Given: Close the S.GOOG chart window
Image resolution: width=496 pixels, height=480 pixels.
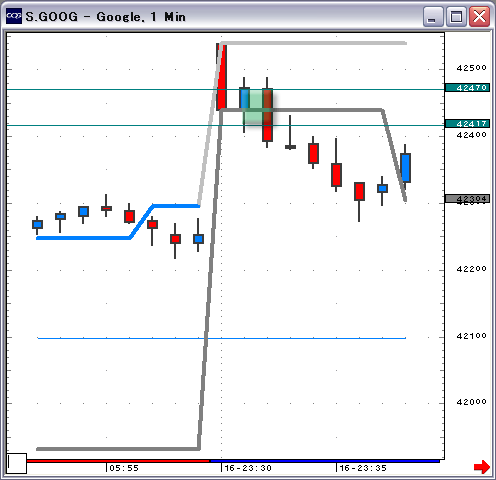Looking at the screenshot, I should point(479,17).
